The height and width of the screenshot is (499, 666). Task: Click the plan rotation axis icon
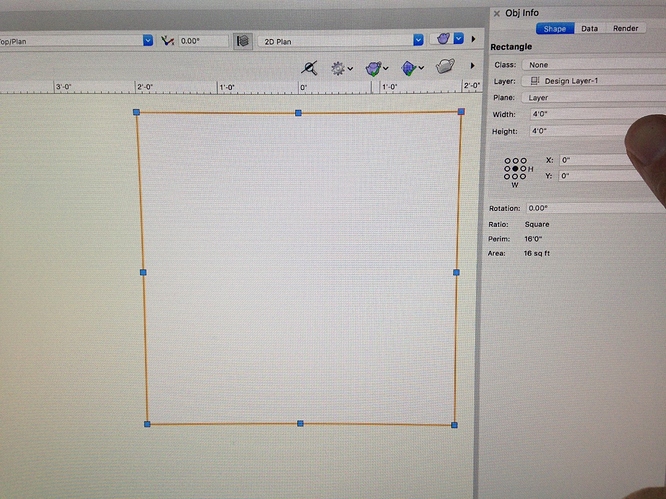coord(167,41)
